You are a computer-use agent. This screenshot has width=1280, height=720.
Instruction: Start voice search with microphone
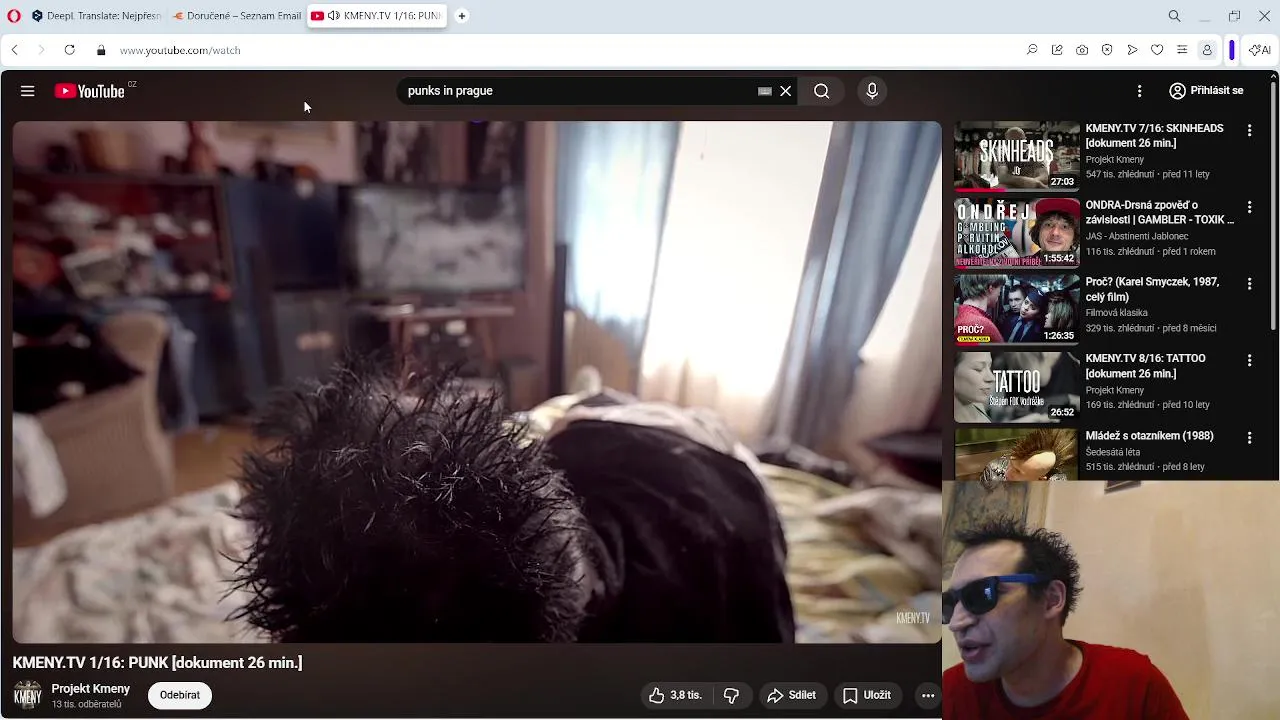coord(872,91)
